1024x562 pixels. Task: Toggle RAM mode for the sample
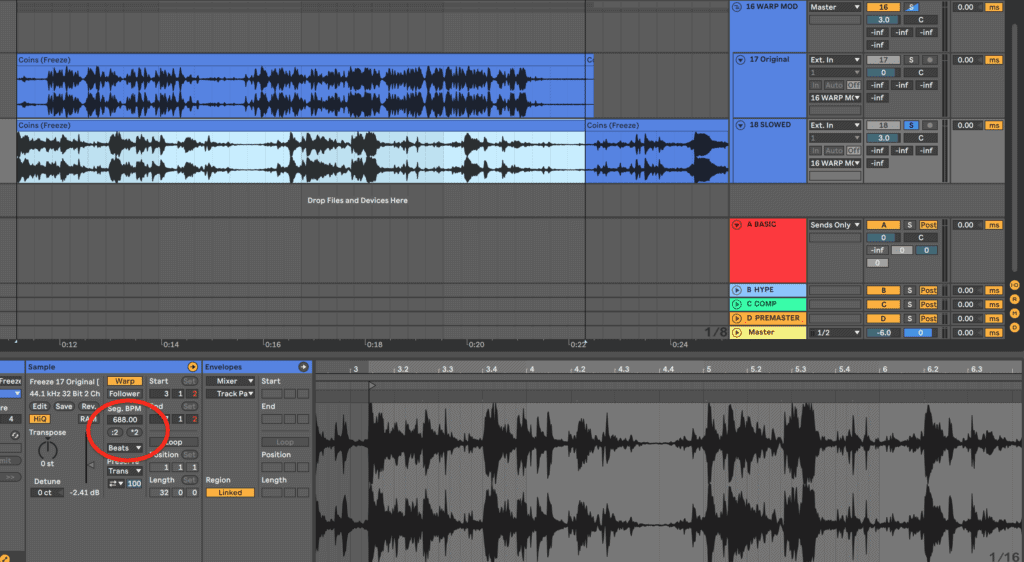tap(88, 419)
